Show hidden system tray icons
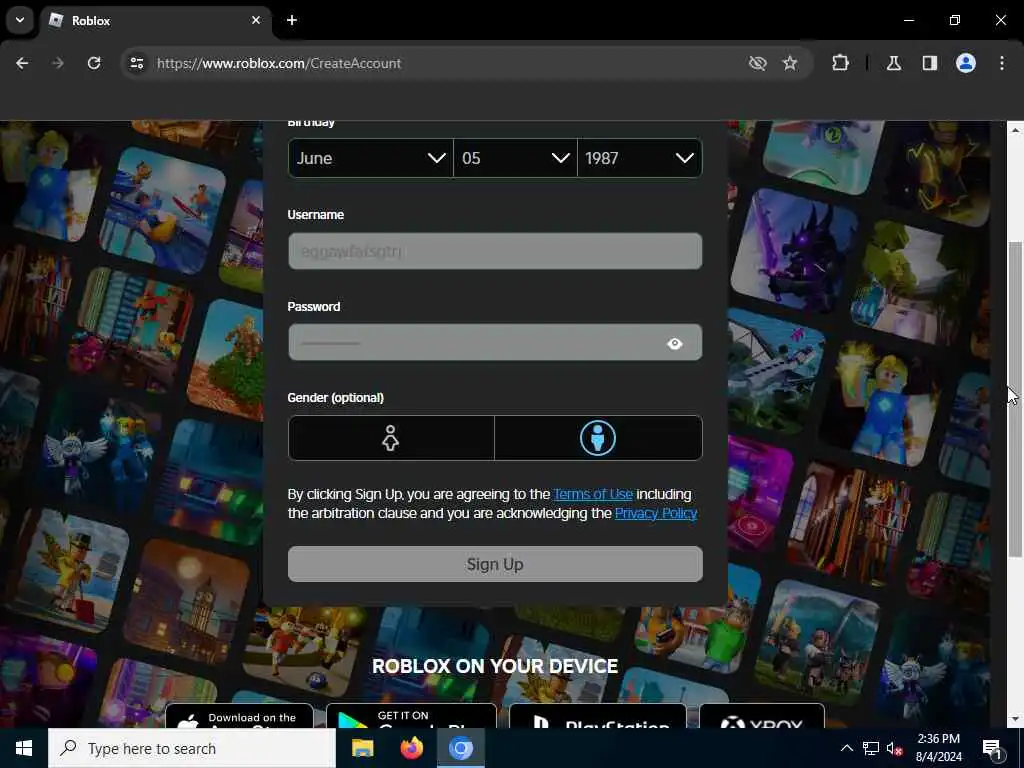 [x=846, y=748]
